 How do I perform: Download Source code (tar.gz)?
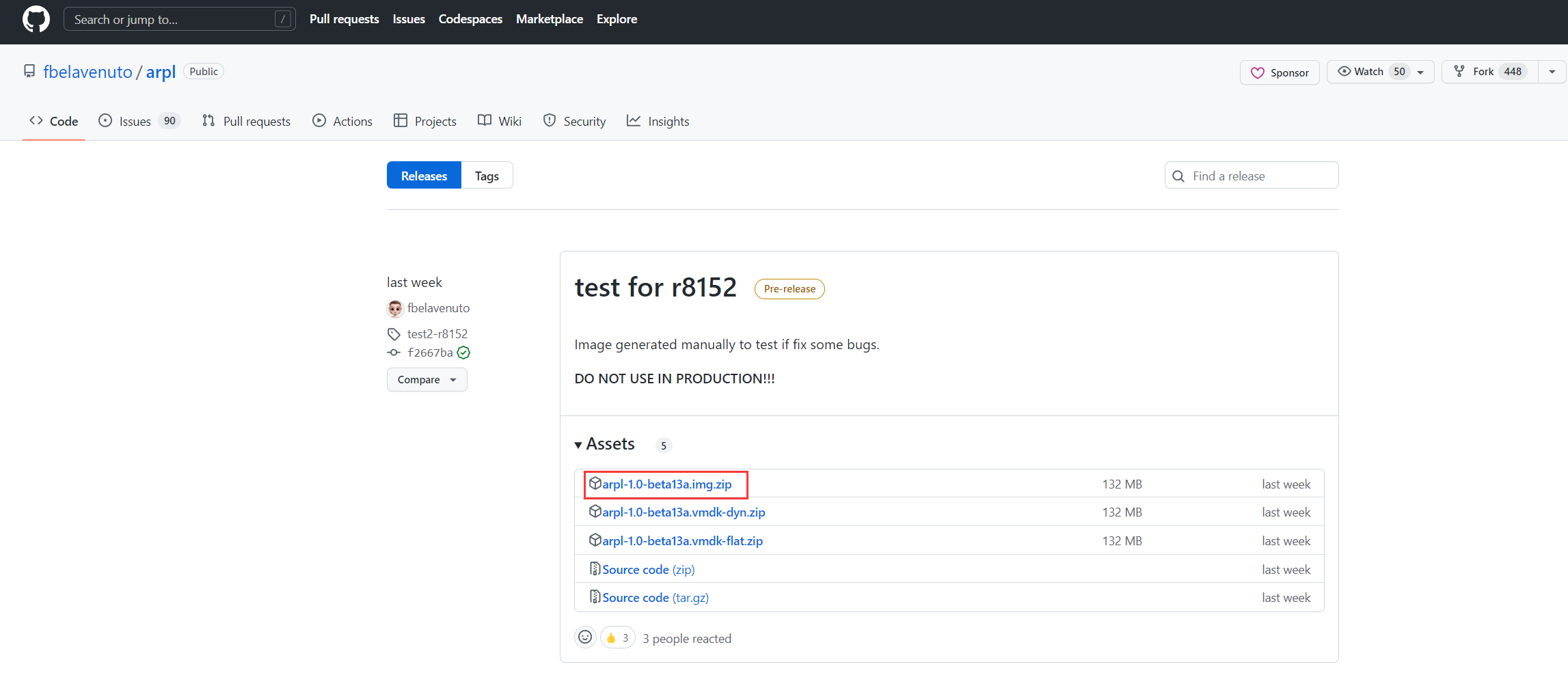click(x=655, y=597)
